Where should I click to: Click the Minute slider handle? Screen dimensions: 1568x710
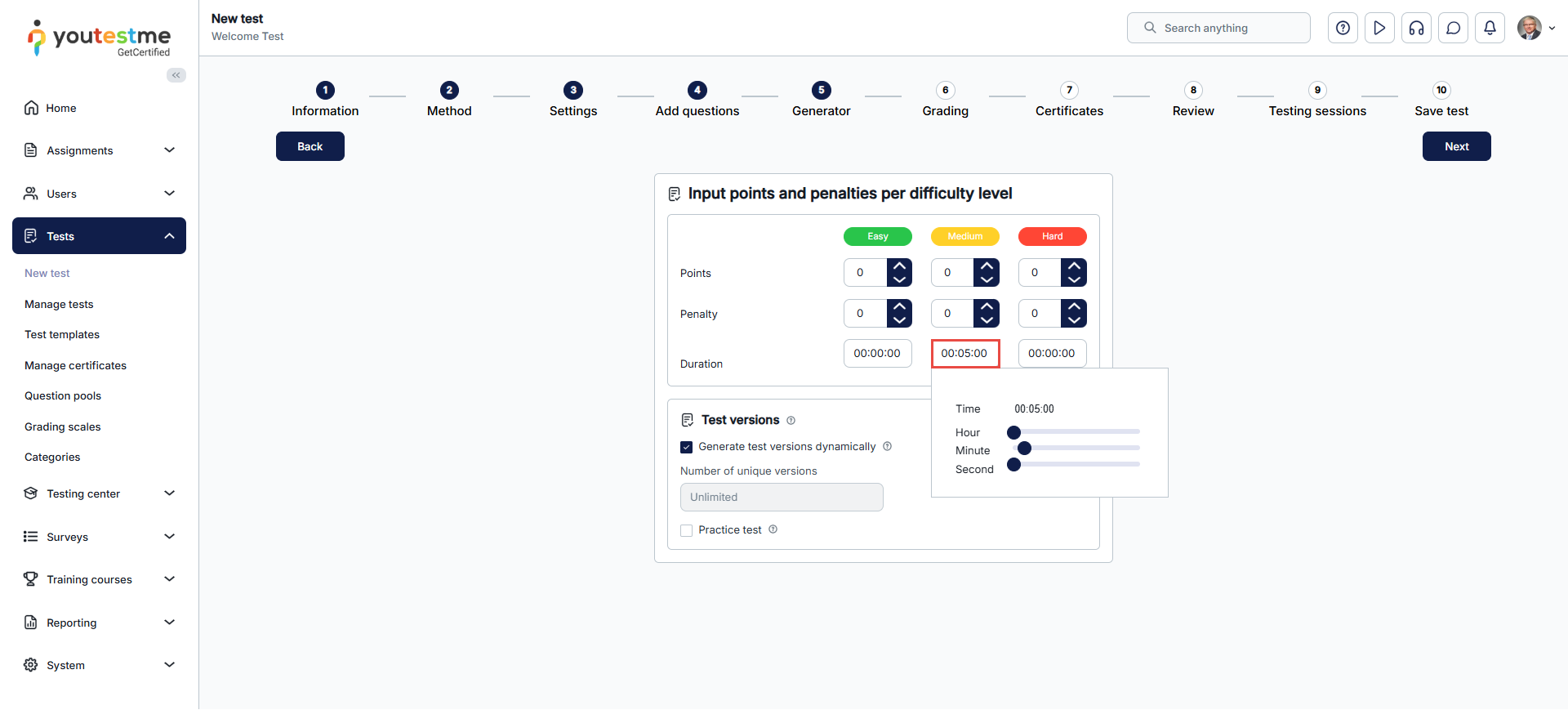coord(1024,448)
